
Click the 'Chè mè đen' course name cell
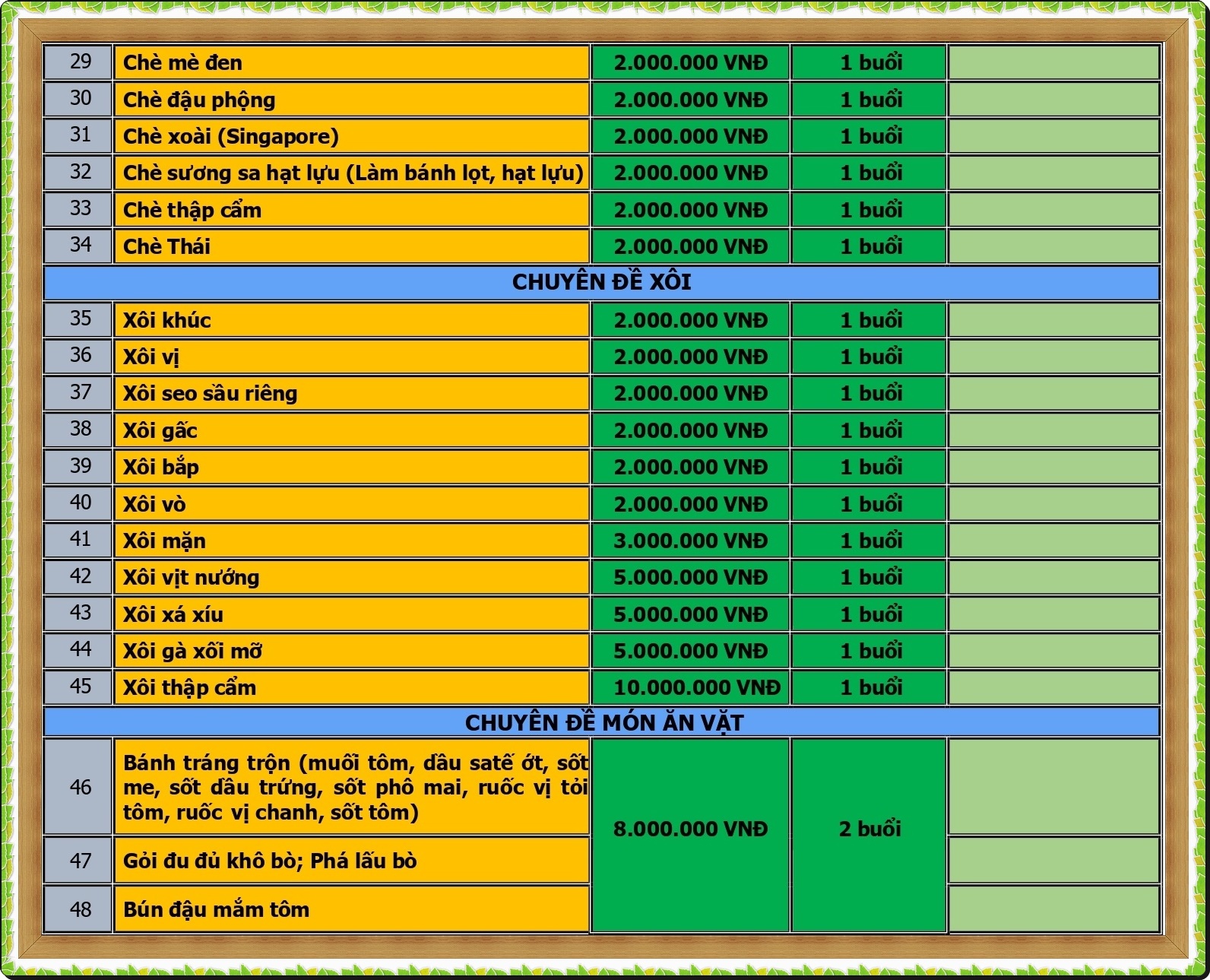click(x=350, y=62)
